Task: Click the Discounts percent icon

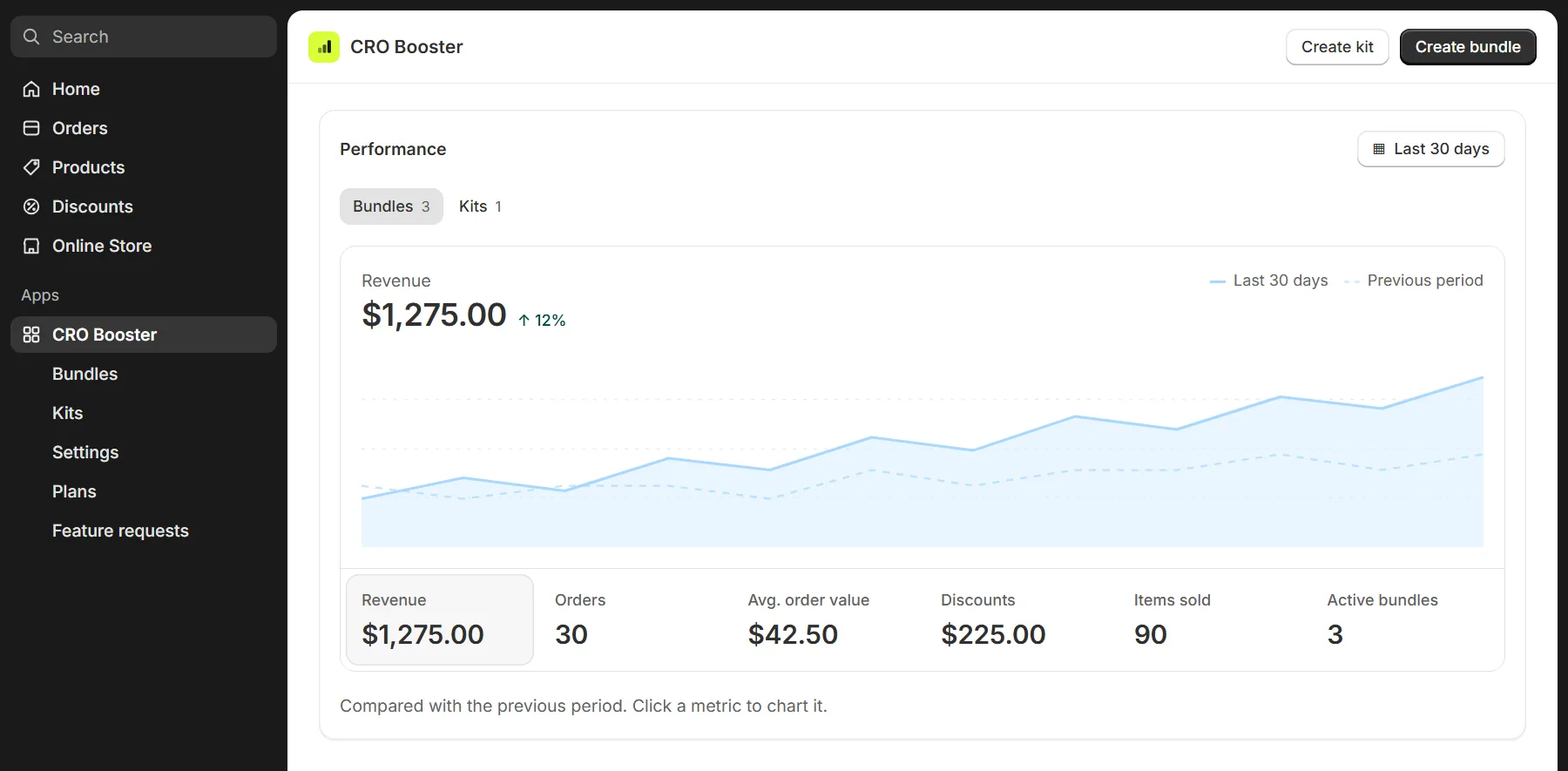Action: click(31, 206)
